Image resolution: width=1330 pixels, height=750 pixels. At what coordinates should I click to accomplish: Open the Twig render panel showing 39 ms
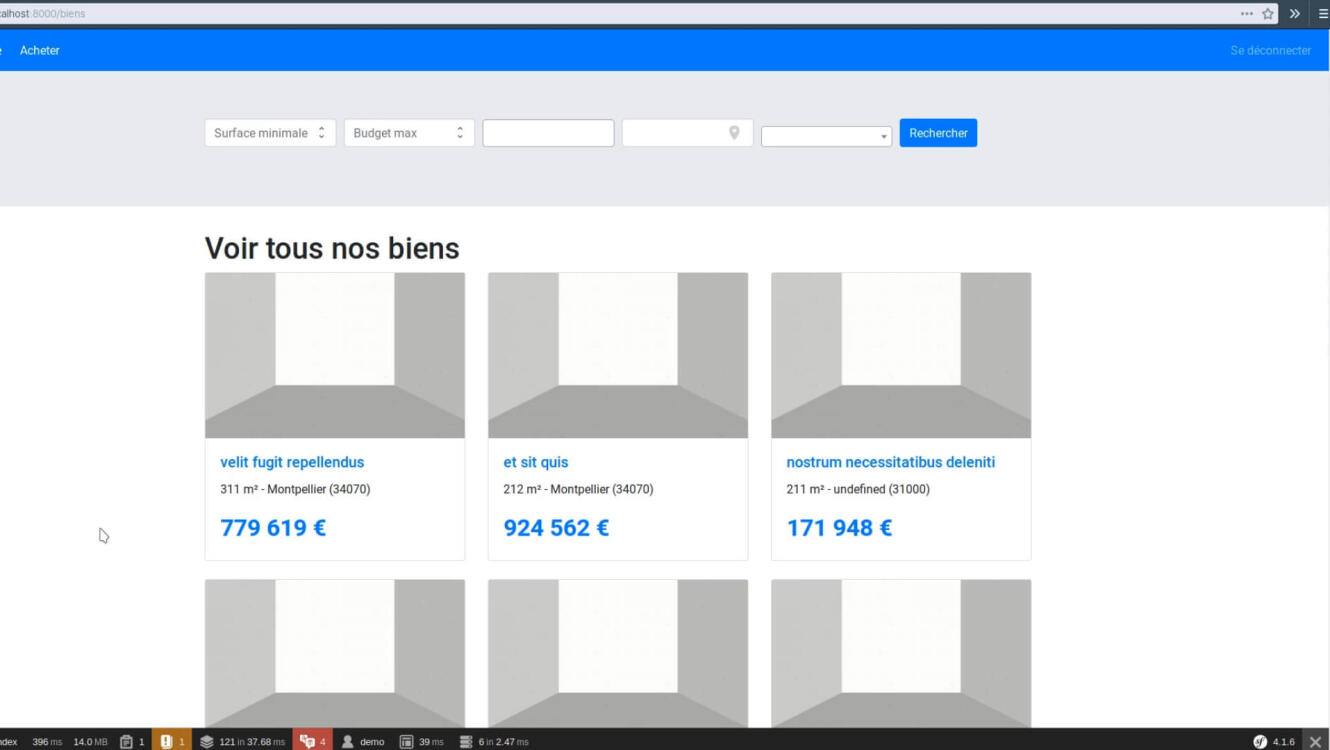pos(421,741)
